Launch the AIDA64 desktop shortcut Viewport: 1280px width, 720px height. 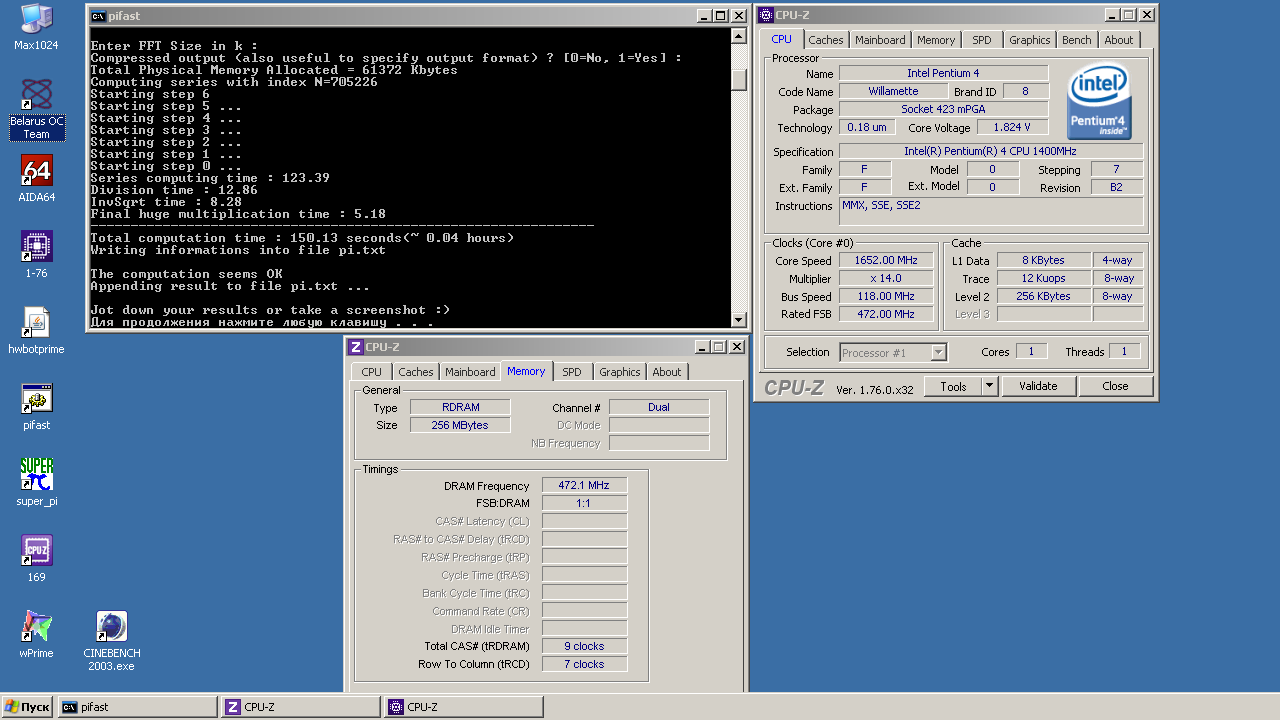(36, 179)
